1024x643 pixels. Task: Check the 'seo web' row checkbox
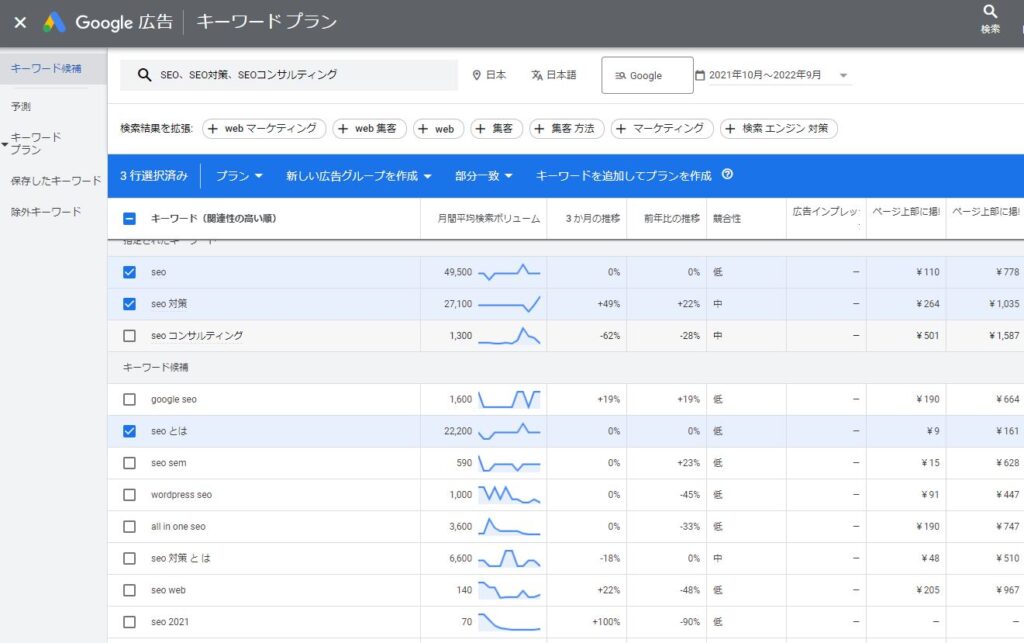[129, 590]
